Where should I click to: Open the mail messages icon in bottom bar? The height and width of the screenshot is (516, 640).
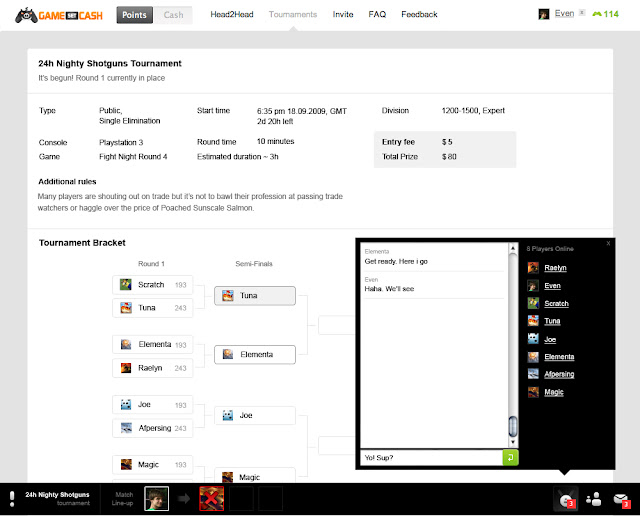(621, 500)
